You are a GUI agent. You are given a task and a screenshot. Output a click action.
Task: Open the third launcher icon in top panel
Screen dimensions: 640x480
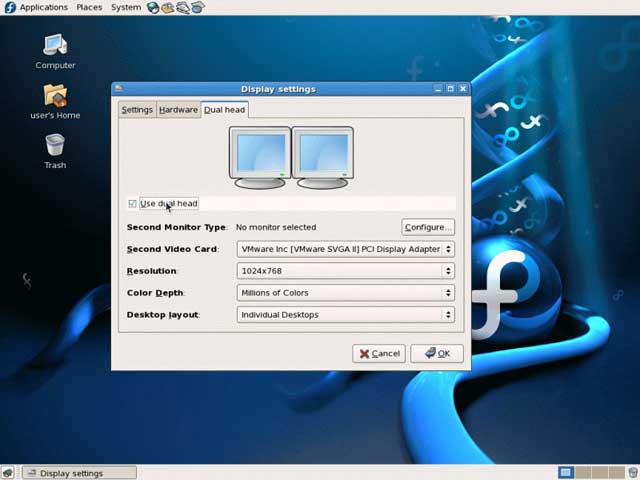182,7
